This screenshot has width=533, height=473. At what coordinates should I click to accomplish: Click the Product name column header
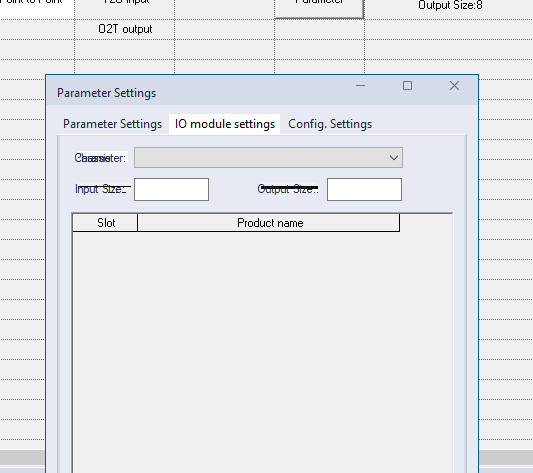point(269,223)
